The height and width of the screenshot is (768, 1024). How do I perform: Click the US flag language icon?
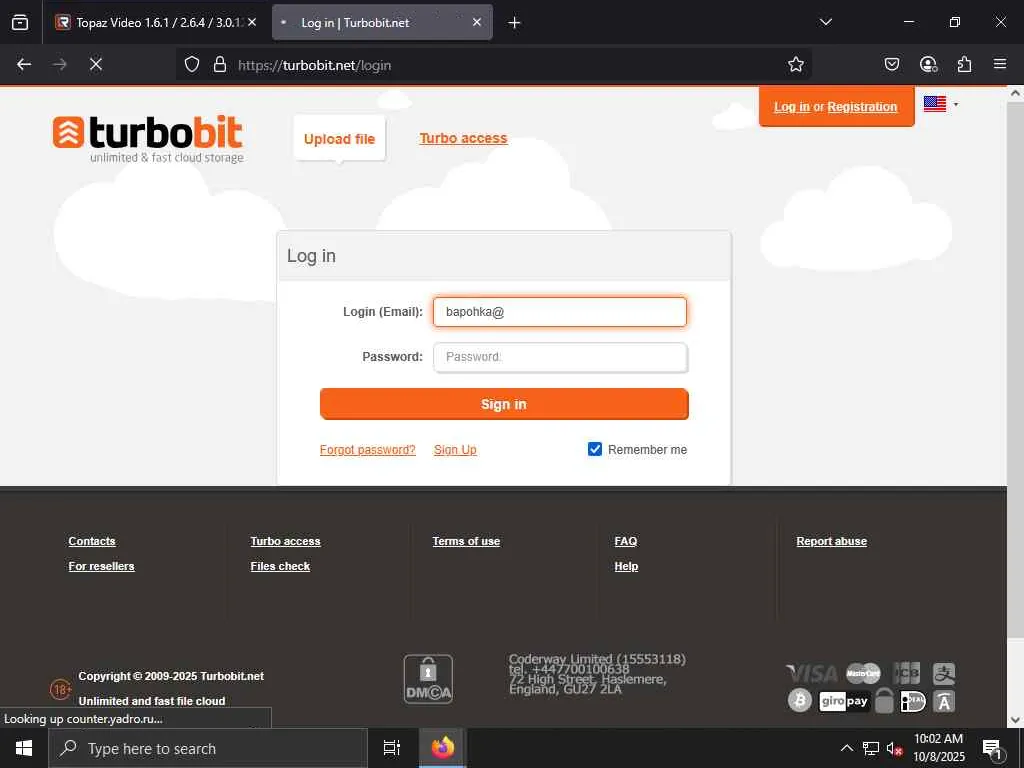[x=935, y=104]
